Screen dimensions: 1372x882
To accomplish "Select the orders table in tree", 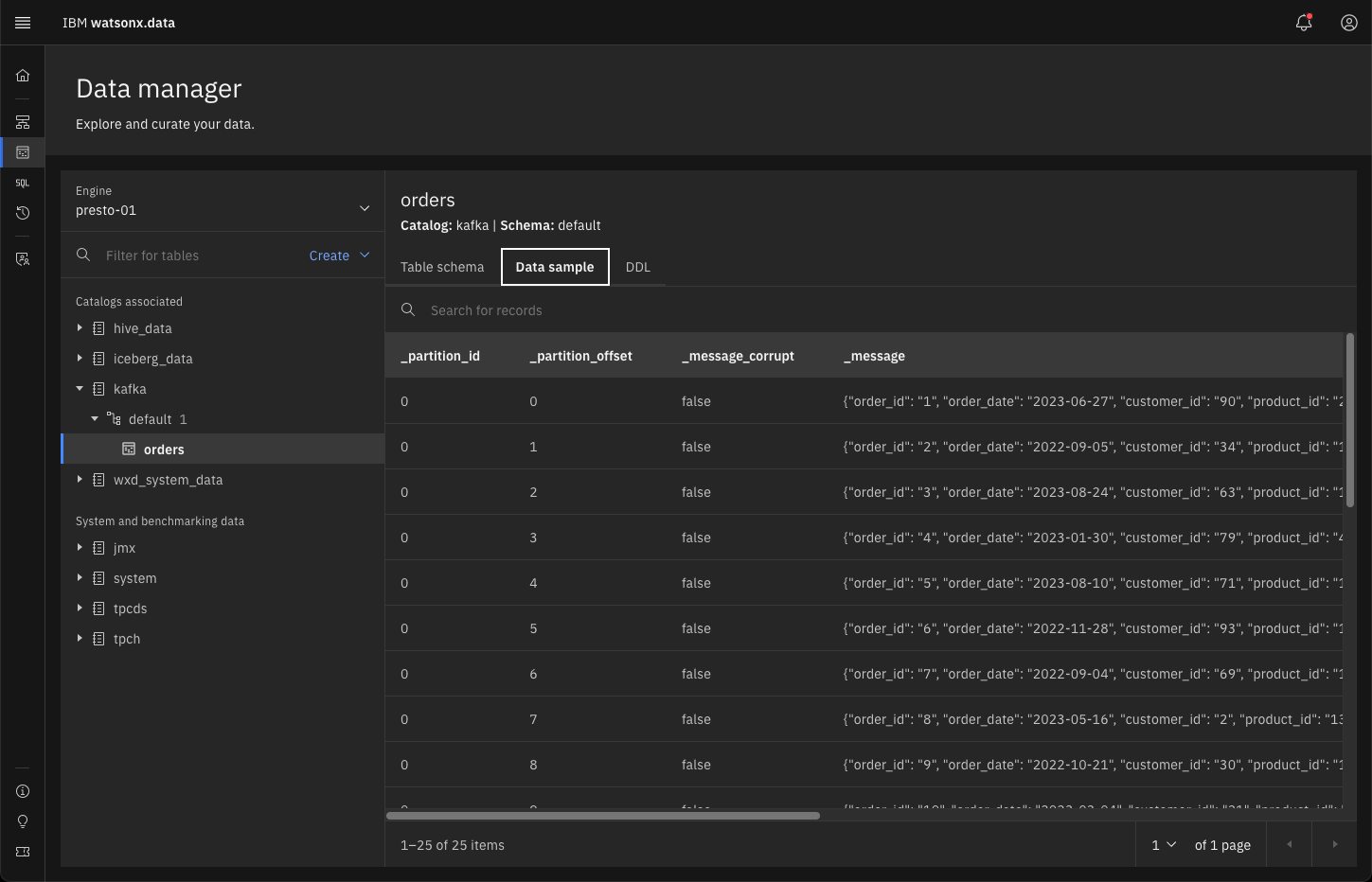I will tap(223, 449).
